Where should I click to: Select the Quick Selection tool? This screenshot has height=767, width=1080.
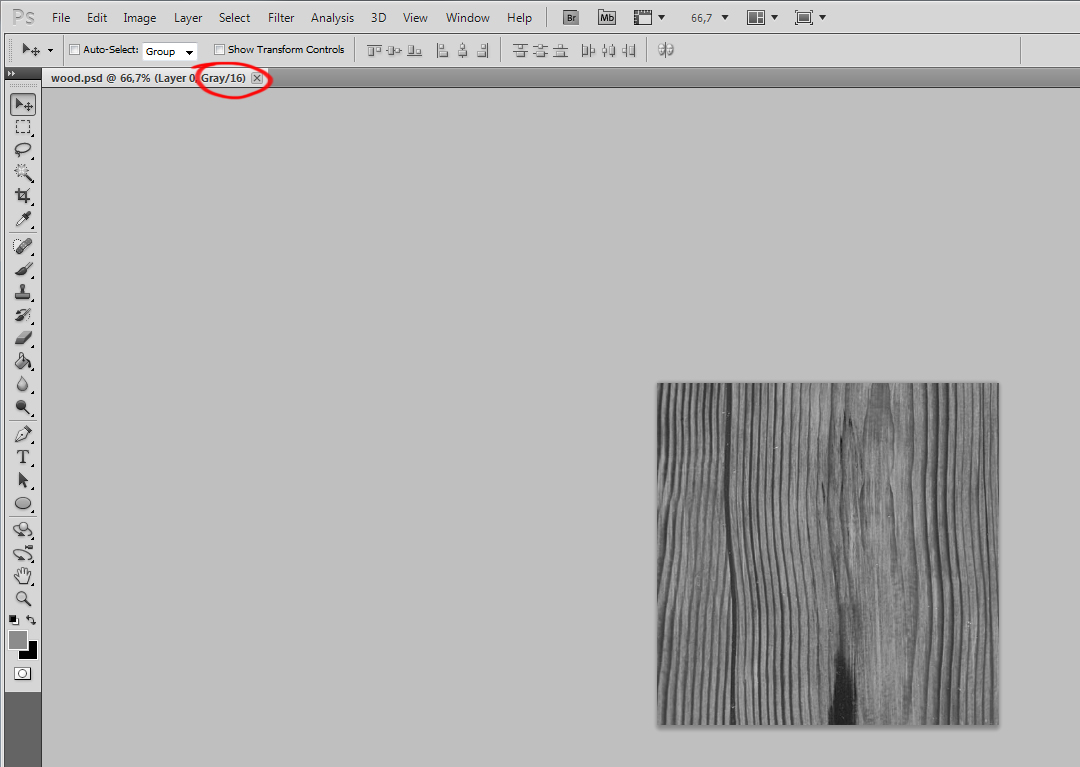pyautogui.click(x=23, y=173)
